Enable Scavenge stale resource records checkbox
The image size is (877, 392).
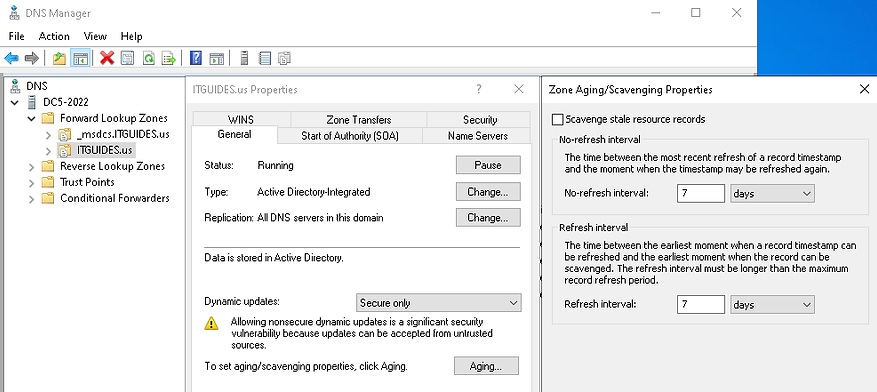pyautogui.click(x=557, y=119)
